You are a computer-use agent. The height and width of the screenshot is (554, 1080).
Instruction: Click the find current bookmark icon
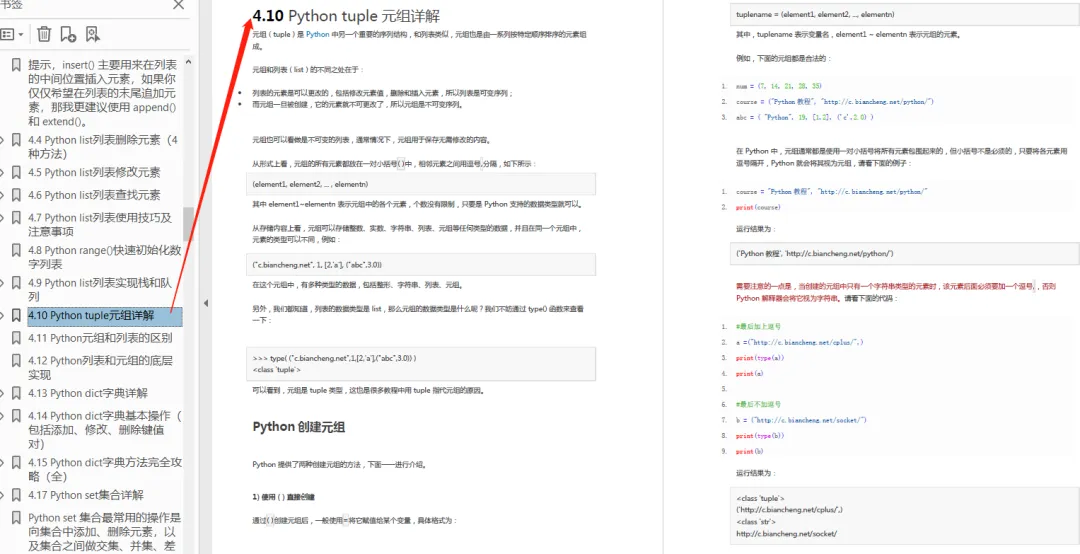92,34
